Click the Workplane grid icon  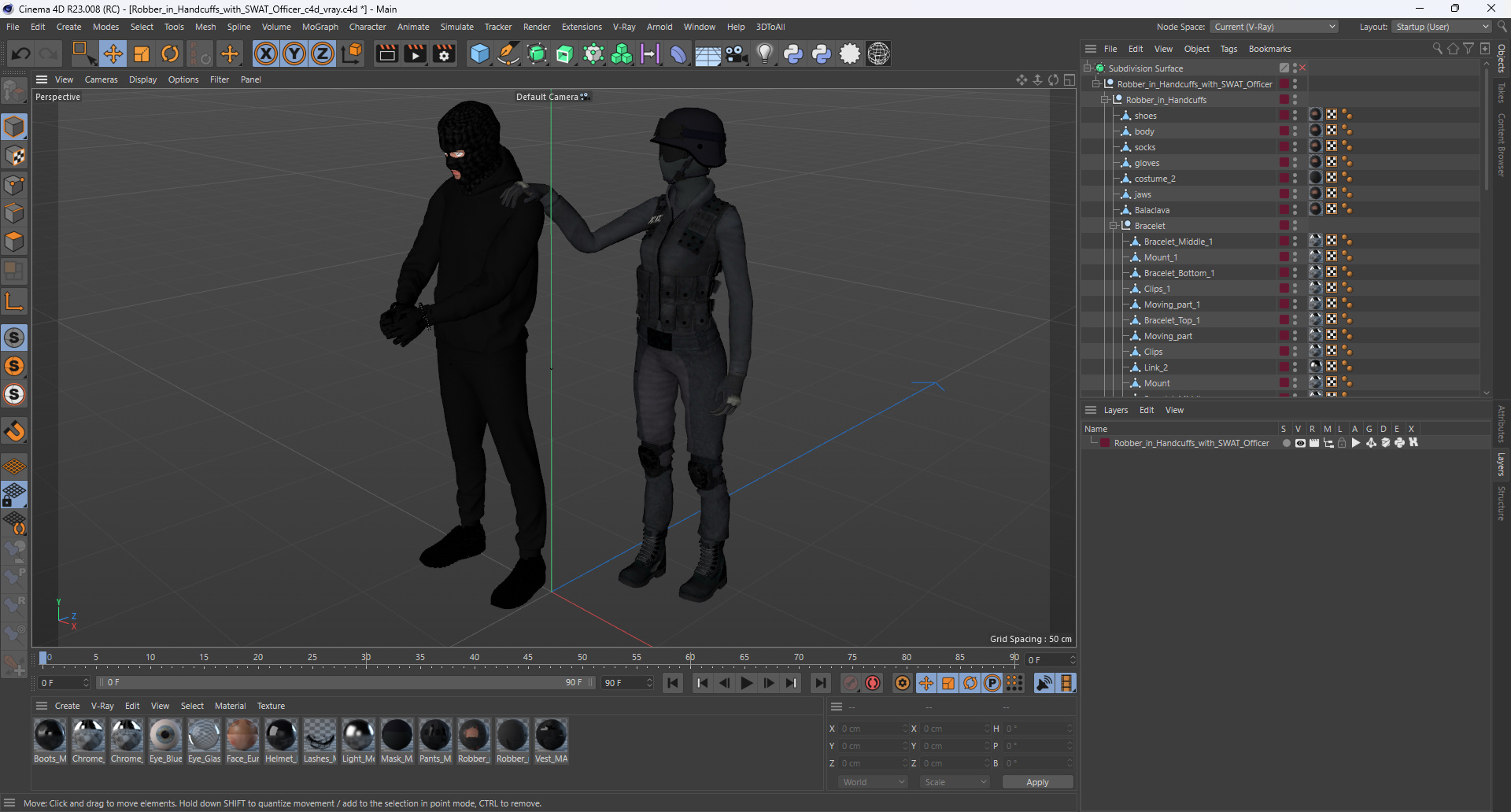[14, 467]
